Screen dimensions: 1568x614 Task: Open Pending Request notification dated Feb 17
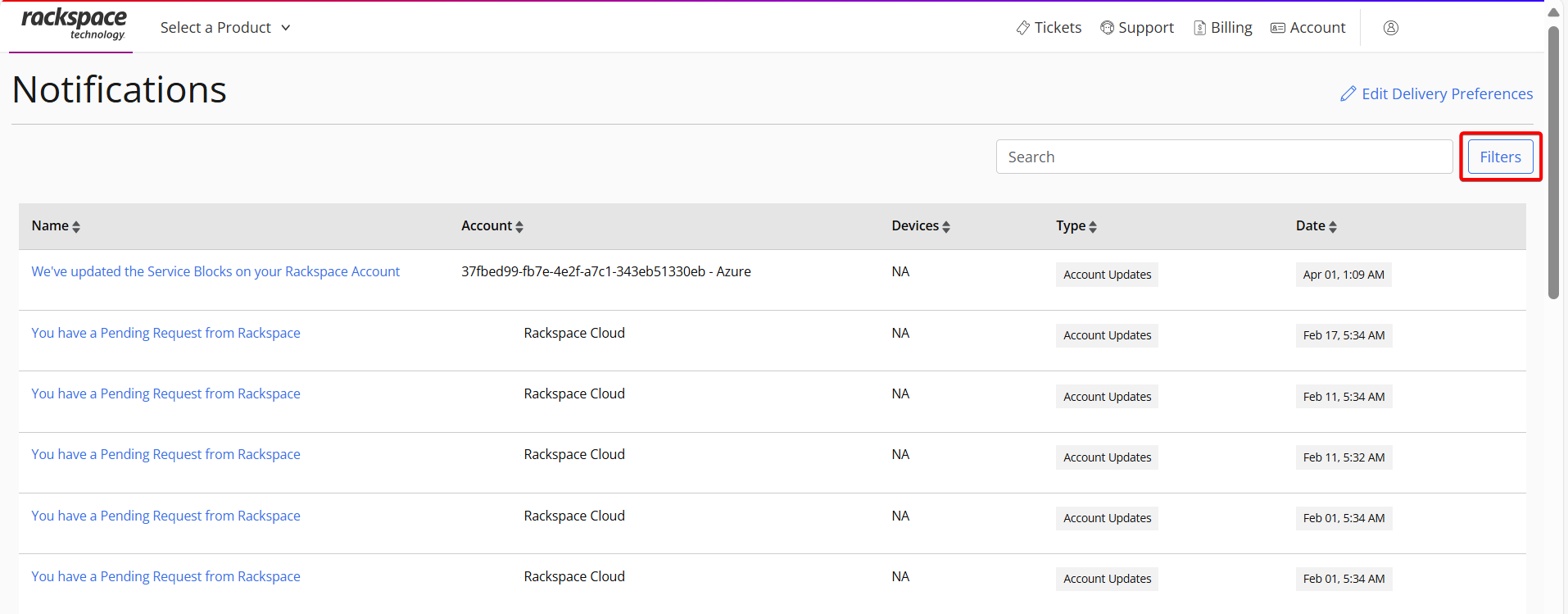coord(165,333)
